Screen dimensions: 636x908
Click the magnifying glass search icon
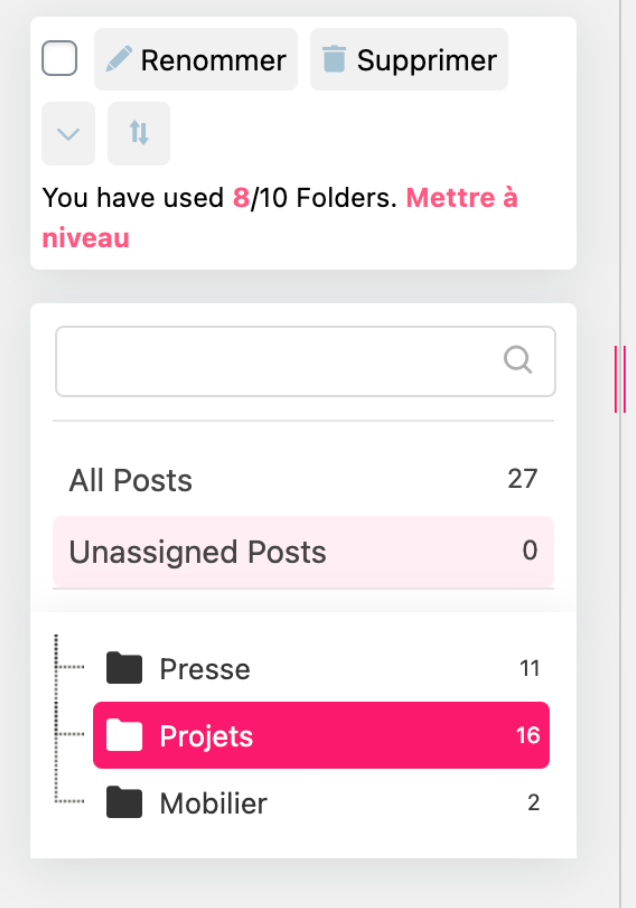[x=518, y=359]
